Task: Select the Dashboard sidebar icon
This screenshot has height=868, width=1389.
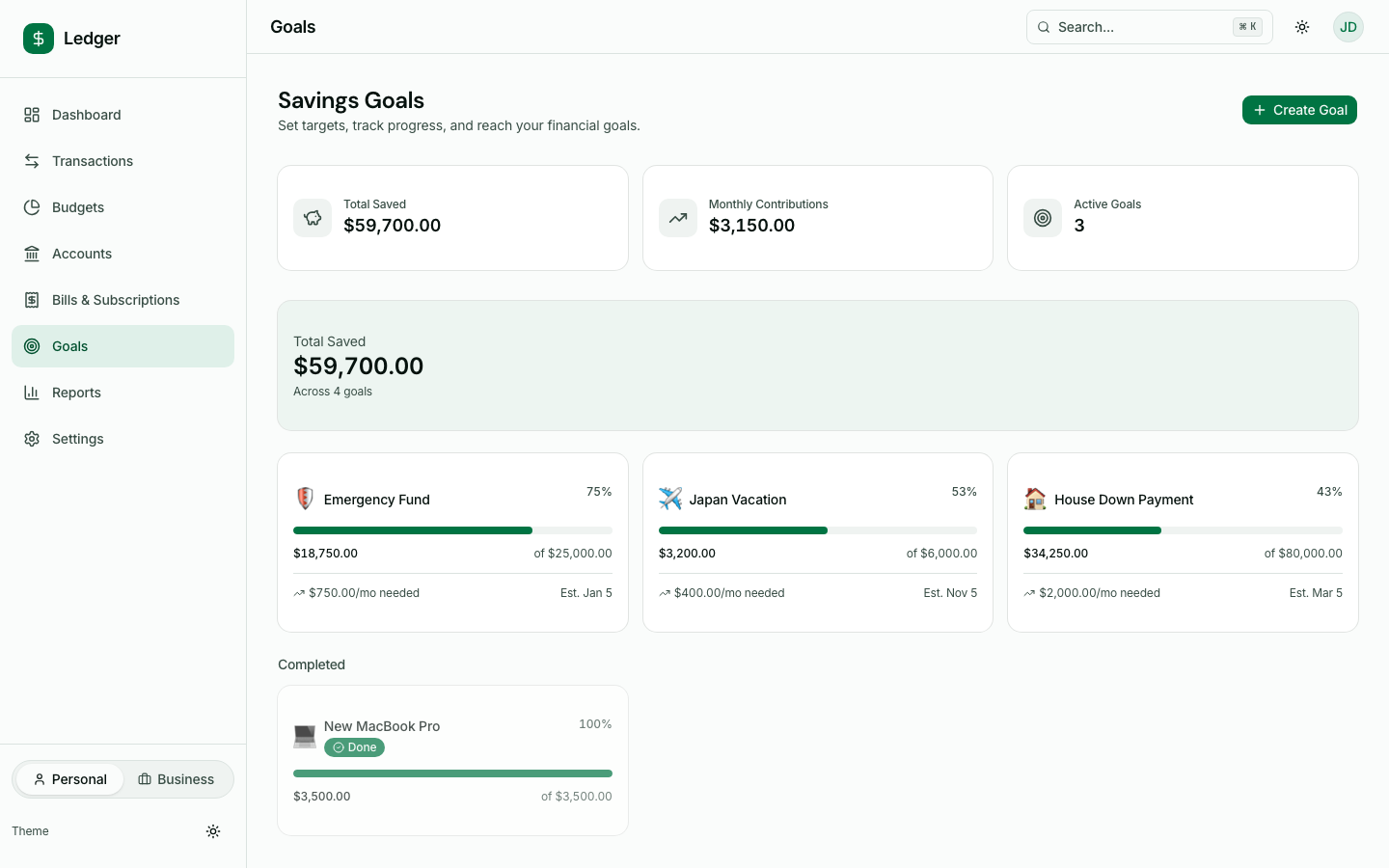Action: [31, 115]
